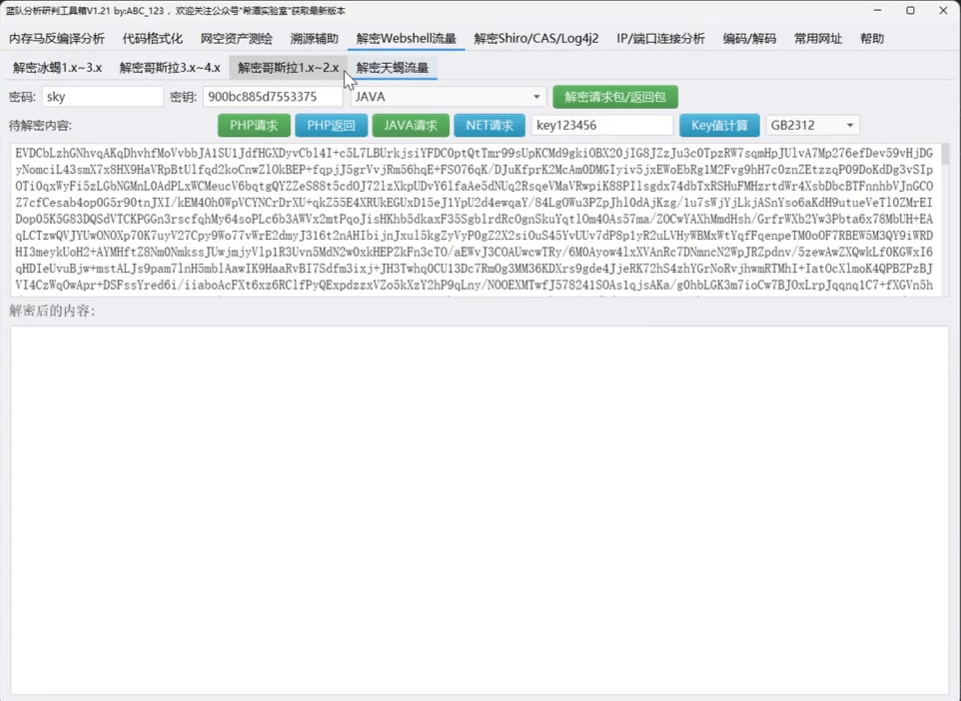Open the 解密Shiro/CAS/Log4j2 tab

pos(536,39)
